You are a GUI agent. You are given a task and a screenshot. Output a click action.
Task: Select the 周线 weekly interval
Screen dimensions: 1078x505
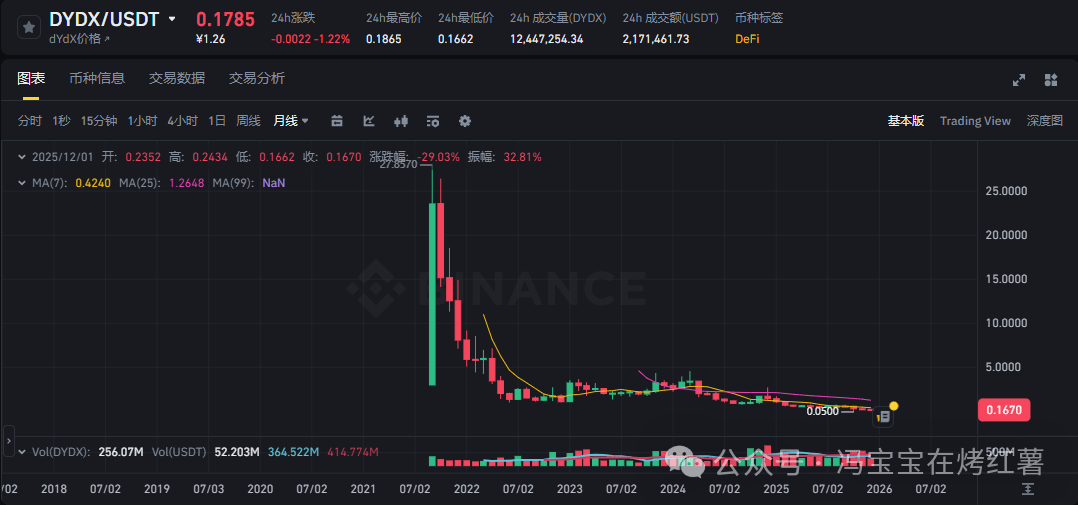[x=248, y=121]
